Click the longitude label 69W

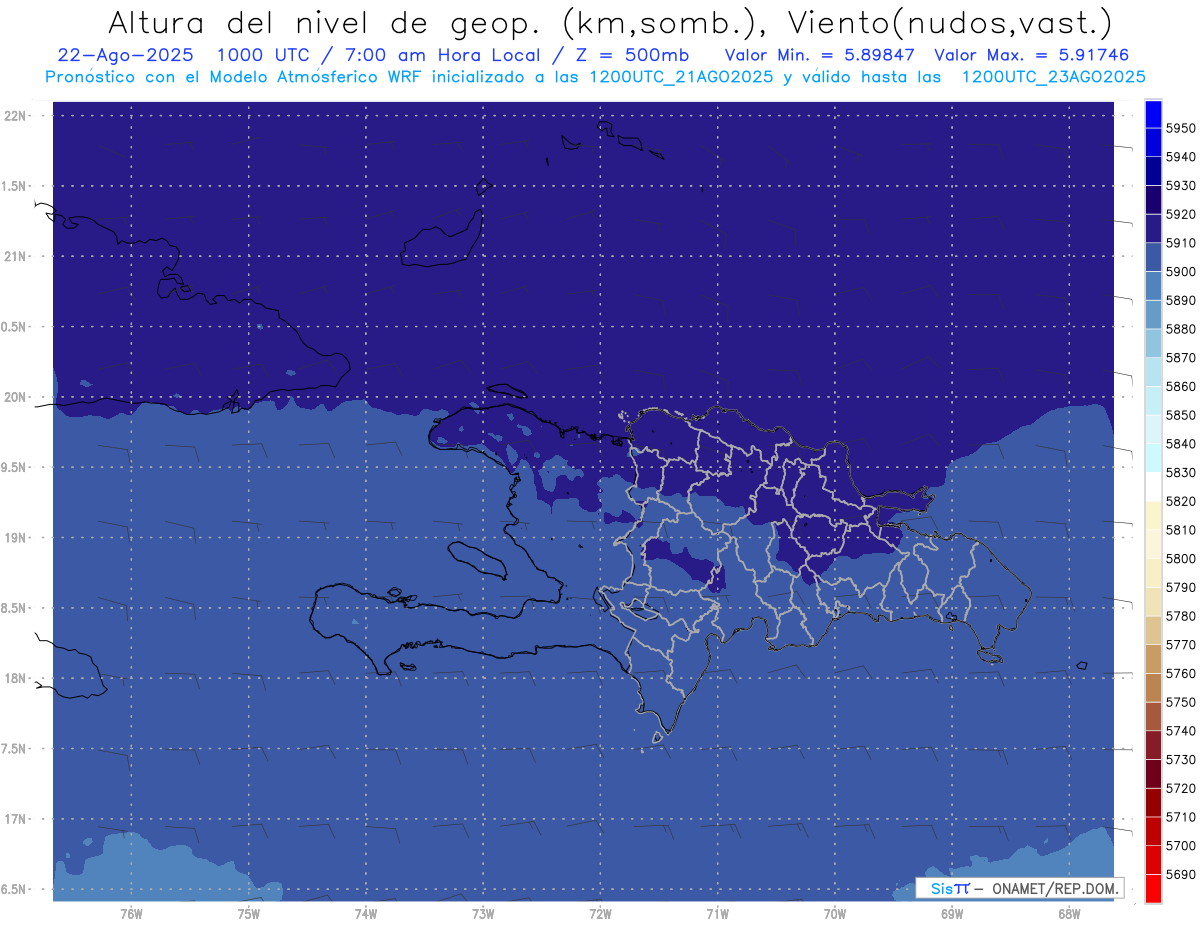(x=952, y=913)
